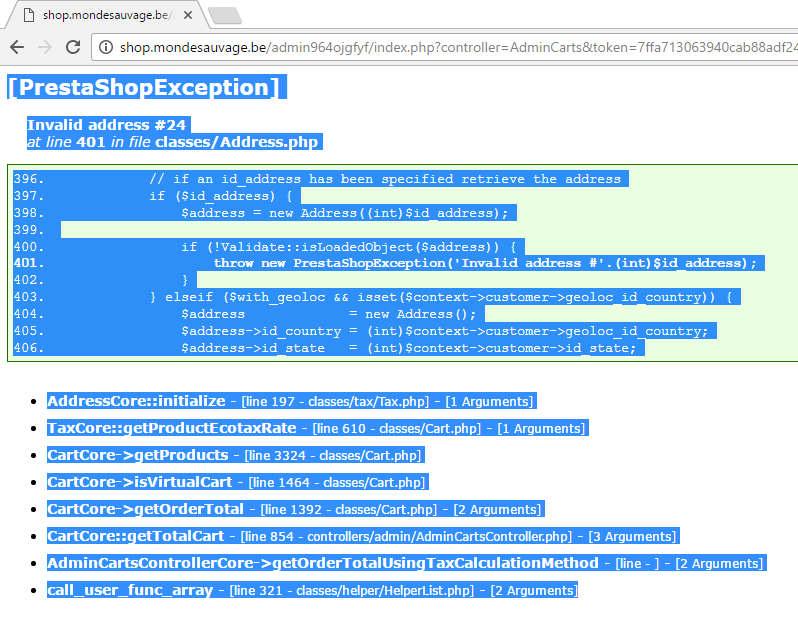Show '[1 Arguments]' for TaxCore::getProductEcotaxRate
This screenshot has height=640, width=798.
[541, 428]
